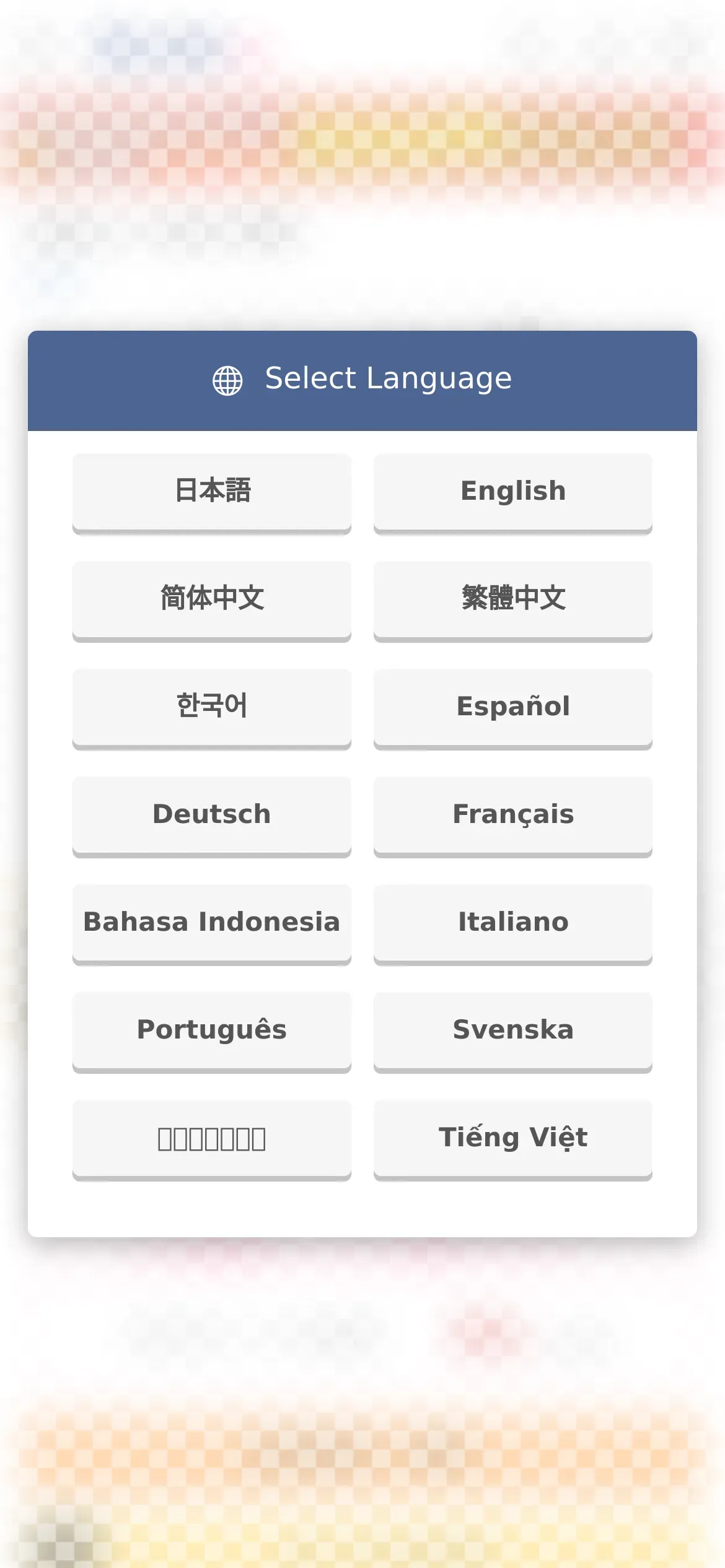Select Français language button

[513, 816]
